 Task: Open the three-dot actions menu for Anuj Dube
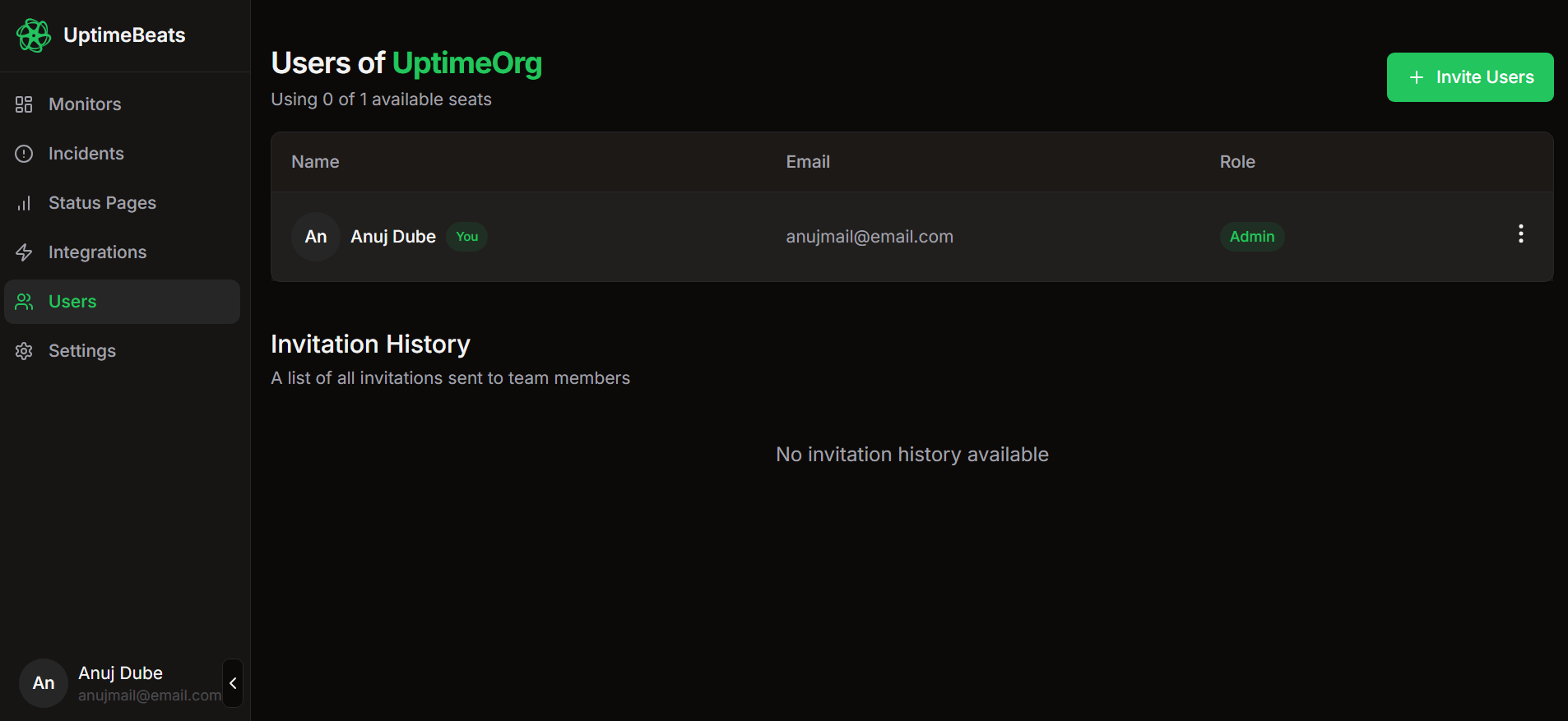(x=1520, y=234)
